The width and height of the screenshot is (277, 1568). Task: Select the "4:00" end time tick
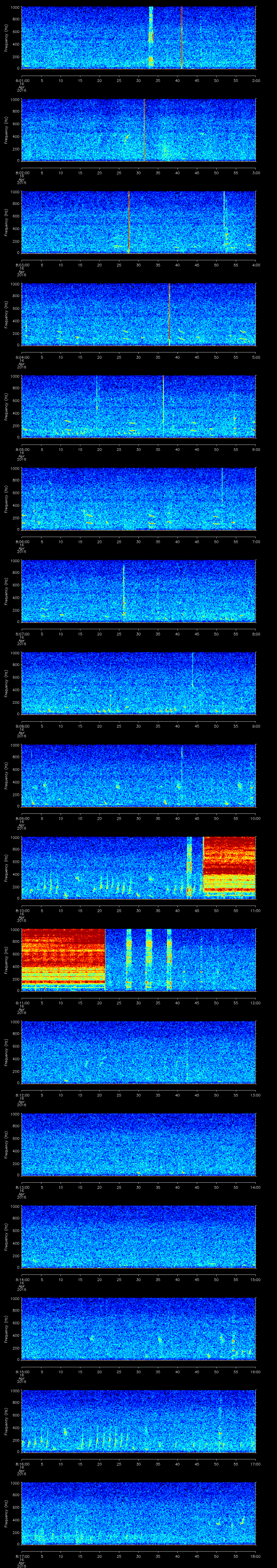pyautogui.click(x=256, y=265)
